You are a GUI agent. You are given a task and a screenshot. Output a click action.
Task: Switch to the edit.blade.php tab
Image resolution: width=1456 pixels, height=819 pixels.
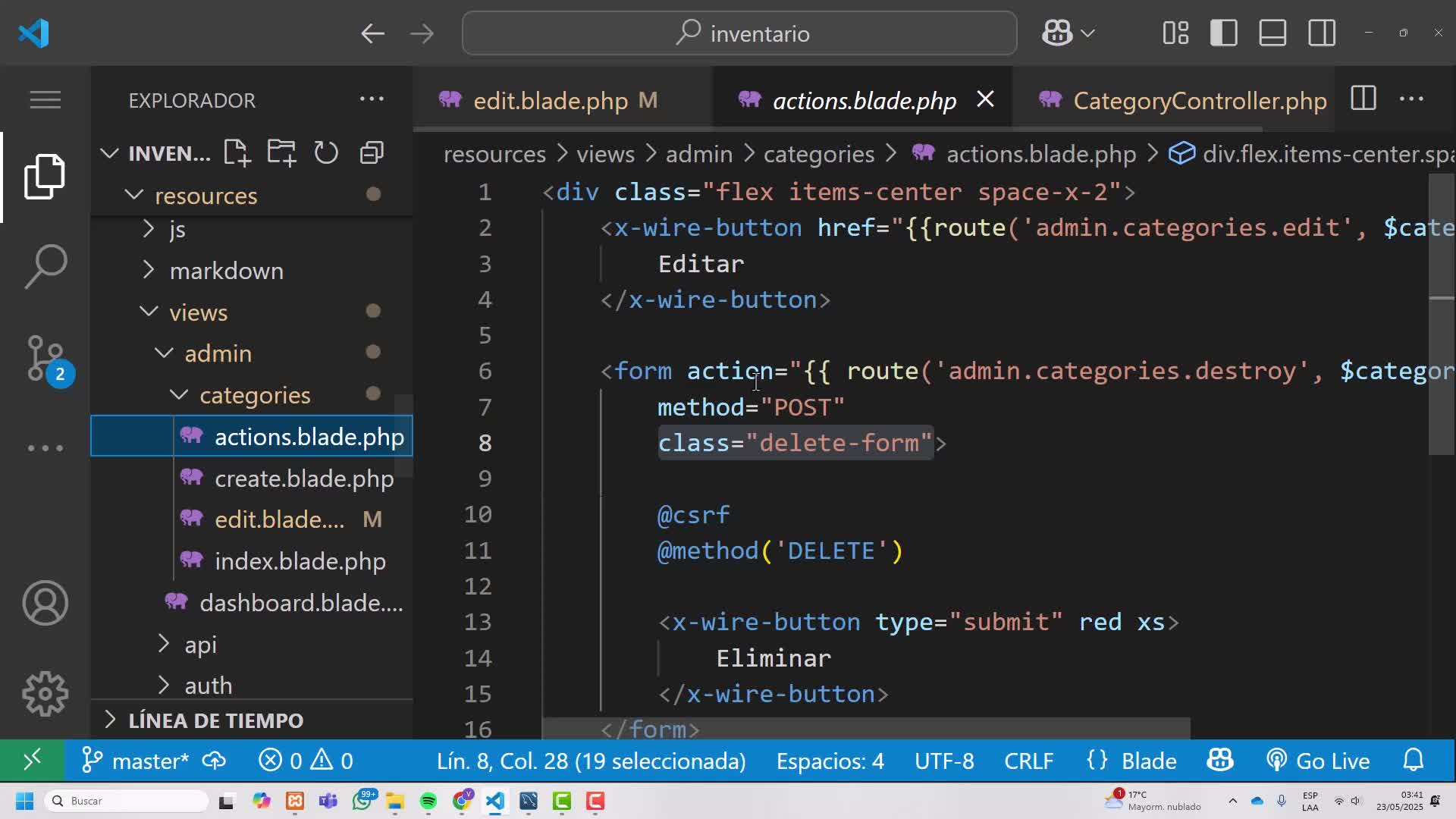click(x=562, y=100)
